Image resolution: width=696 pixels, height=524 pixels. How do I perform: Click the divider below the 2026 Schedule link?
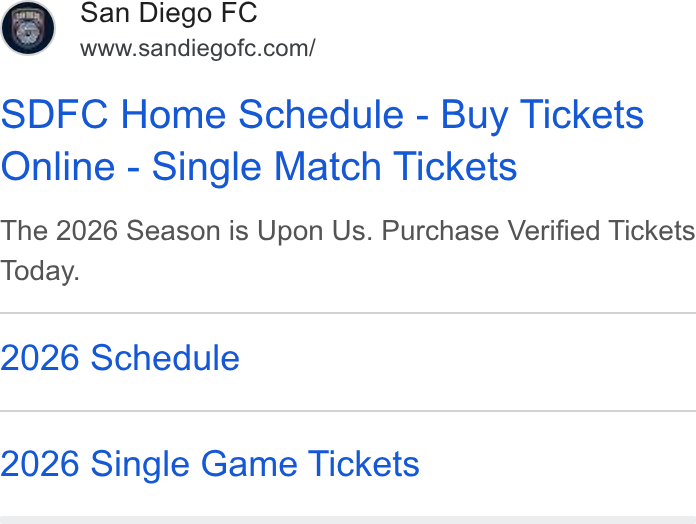click(348, 411)
